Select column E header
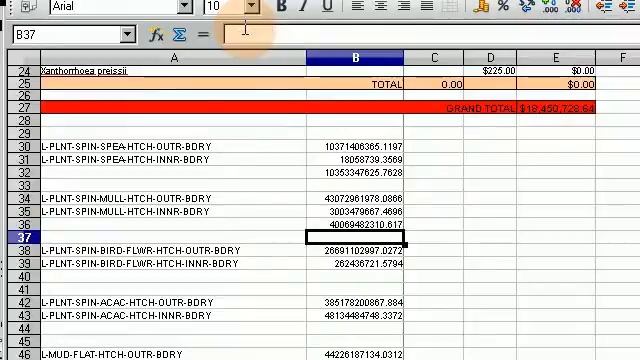The width and height of the screenshot is (640, 360). click(556, 58)
